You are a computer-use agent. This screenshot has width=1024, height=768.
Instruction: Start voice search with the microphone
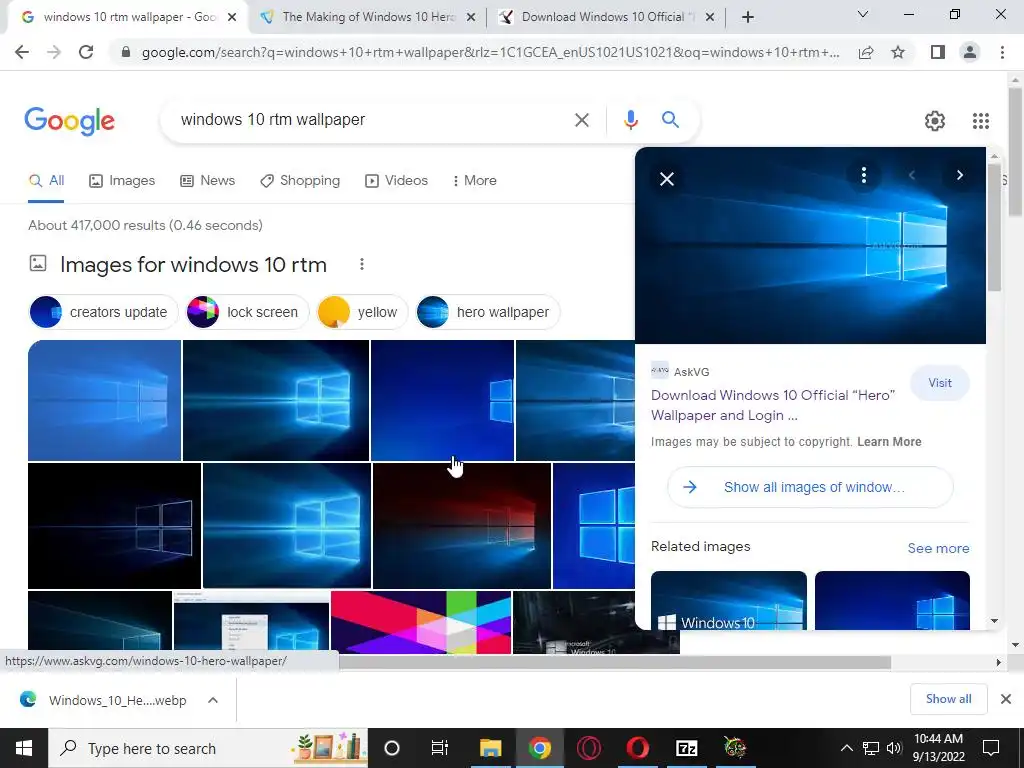(630, 120)
